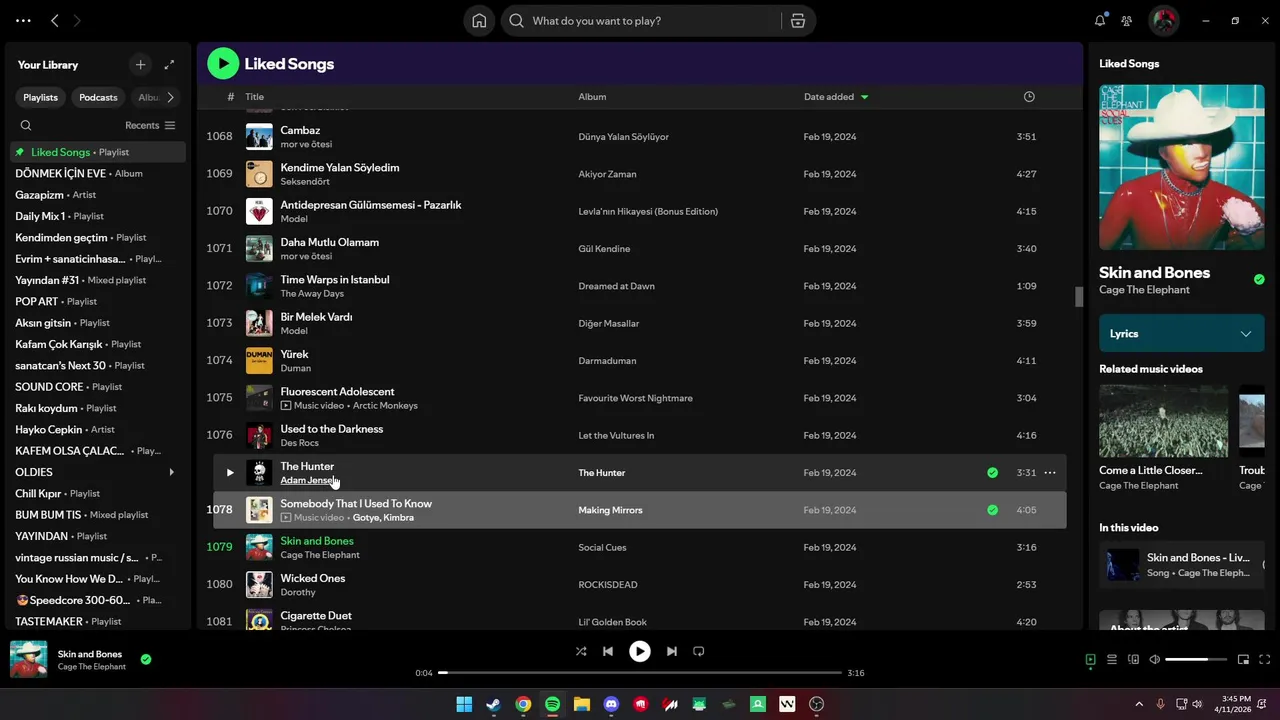Click the track list scrollbar
The height and width of the screenshot is (720, 1280).
click(x=1079, y=297)
